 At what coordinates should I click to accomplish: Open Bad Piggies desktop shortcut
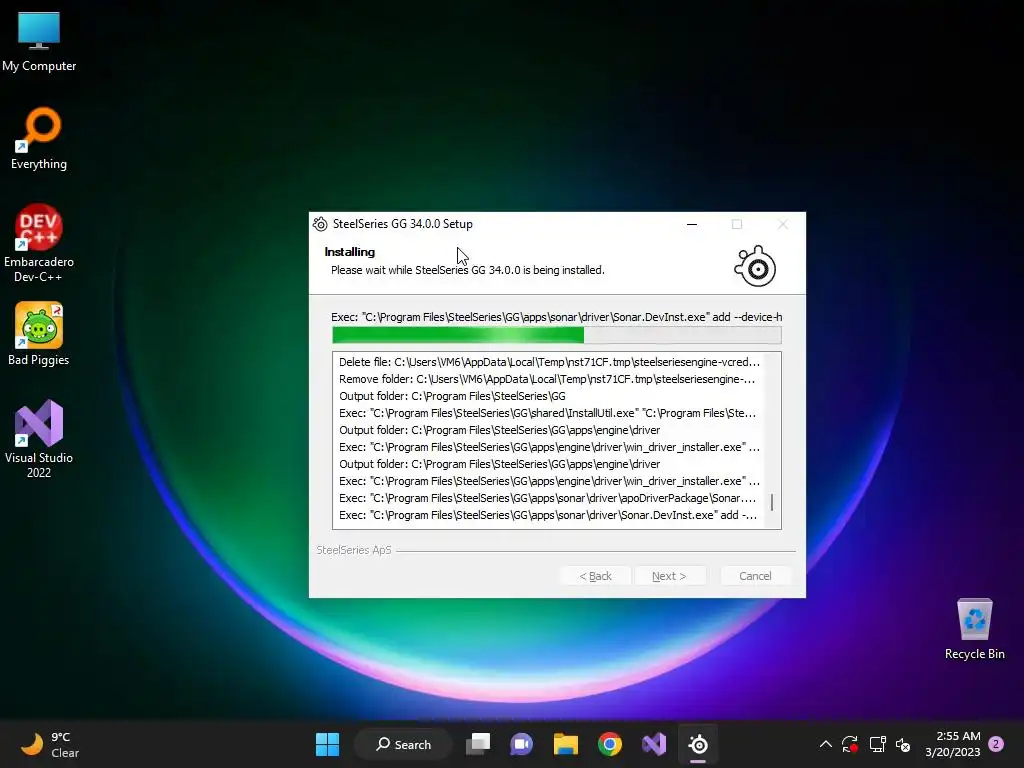(x=39, y=334)
